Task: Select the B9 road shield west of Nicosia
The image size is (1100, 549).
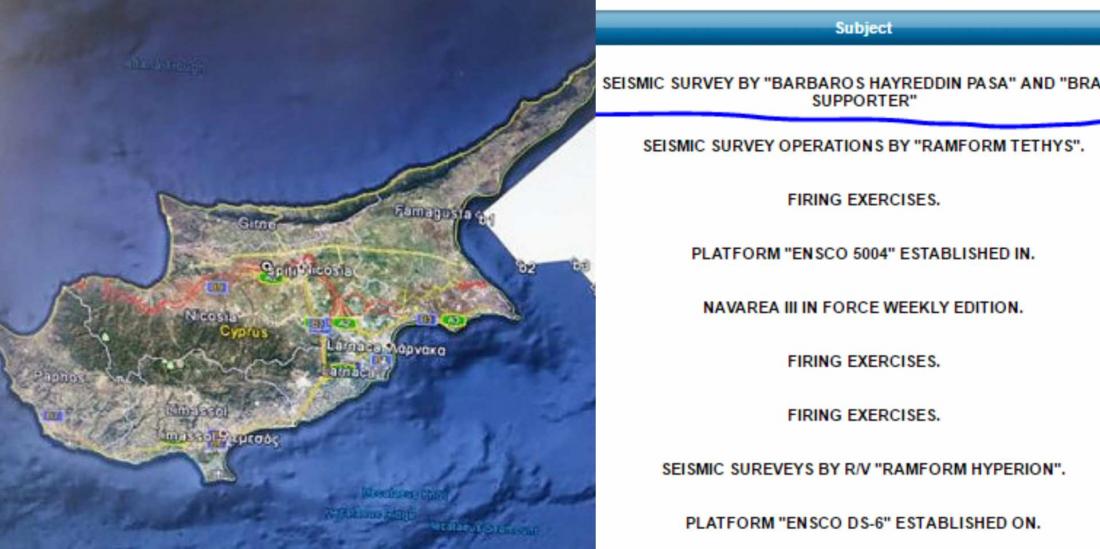Action: 215,287
